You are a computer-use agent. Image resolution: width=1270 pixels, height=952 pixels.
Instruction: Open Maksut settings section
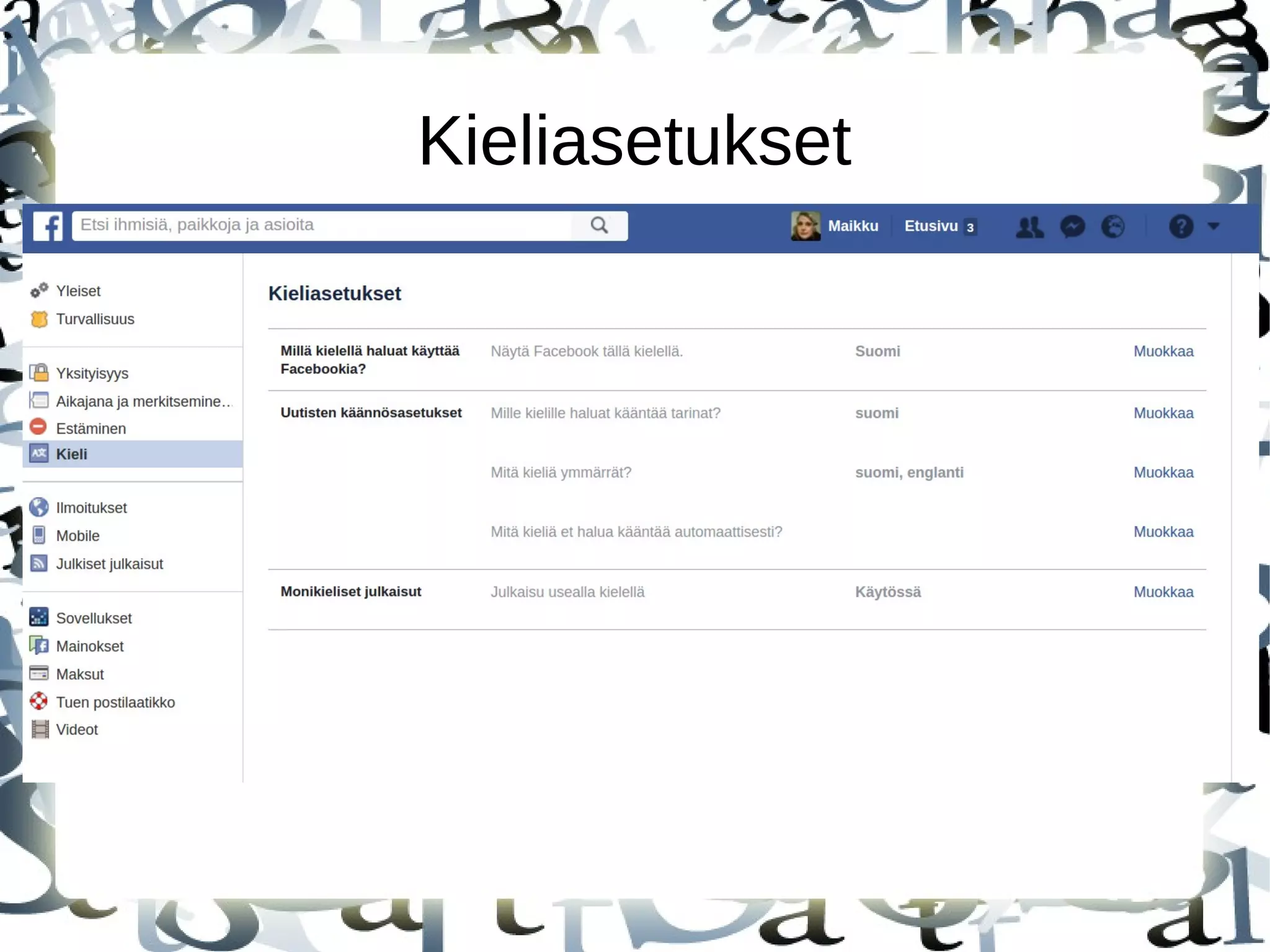tap(80, 674)
